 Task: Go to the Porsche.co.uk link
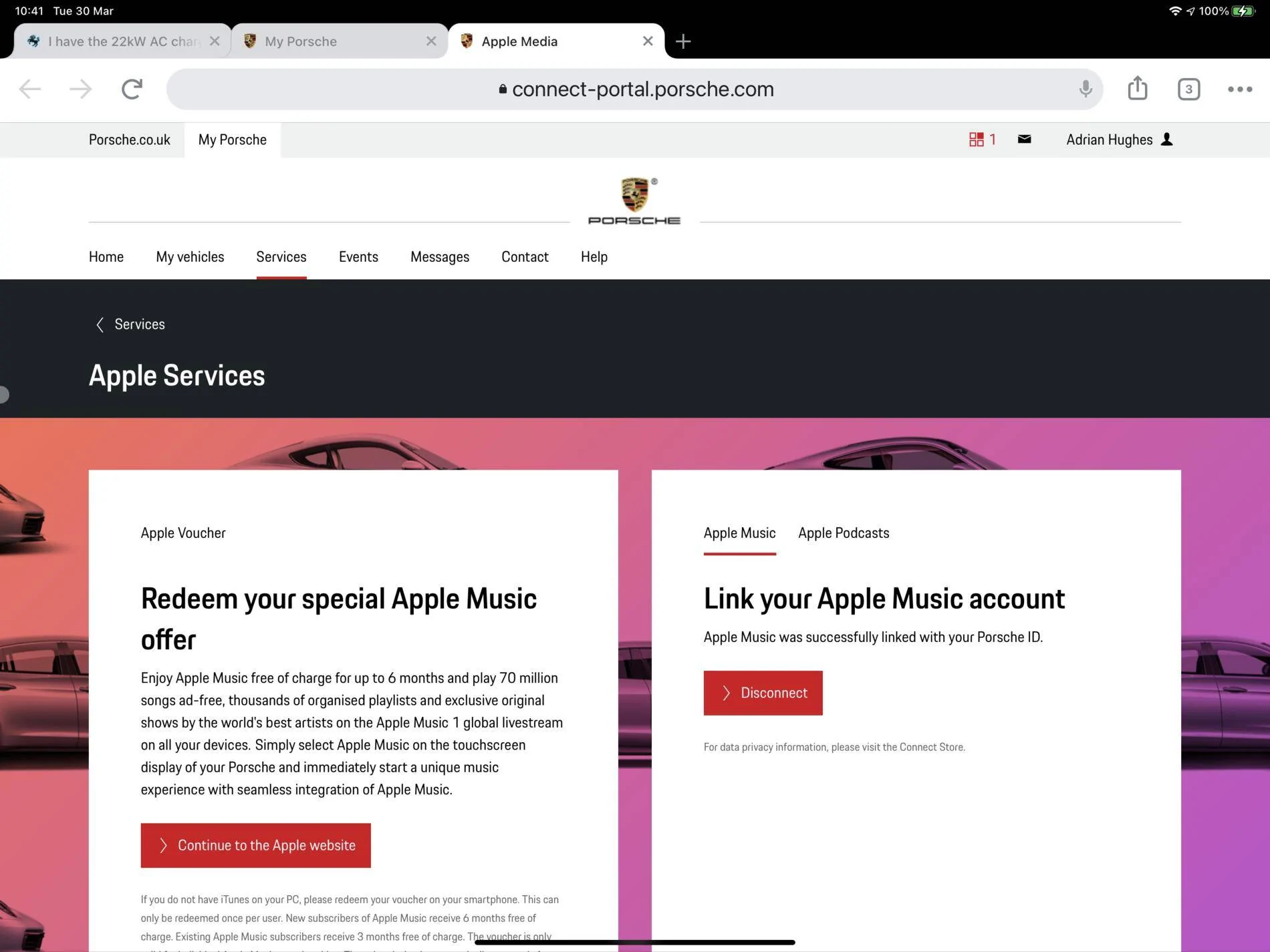pyautogui.click(x=130, y=140)
